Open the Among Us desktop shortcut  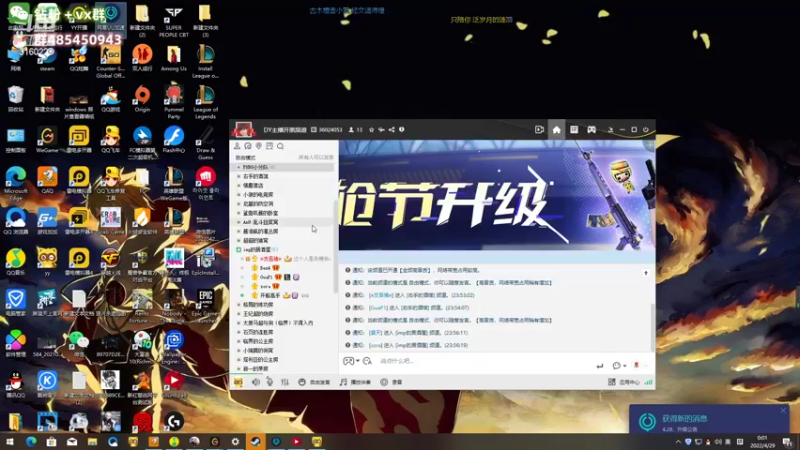[173, 59]
